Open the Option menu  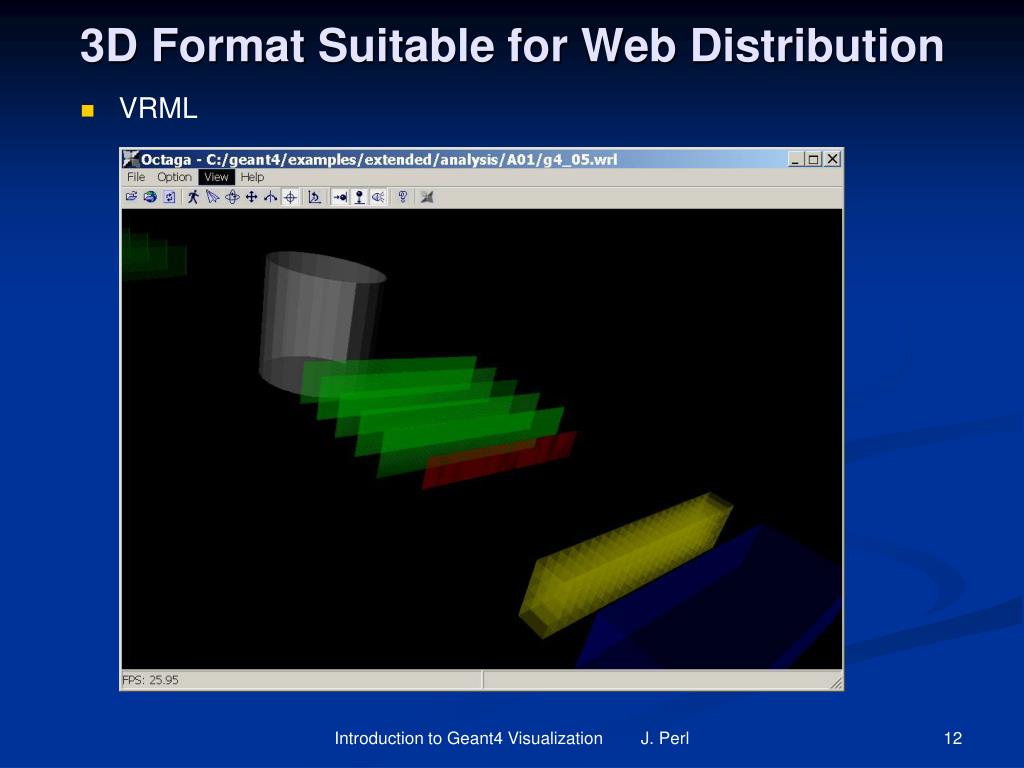pyautogui.click(x=174, y=177)
